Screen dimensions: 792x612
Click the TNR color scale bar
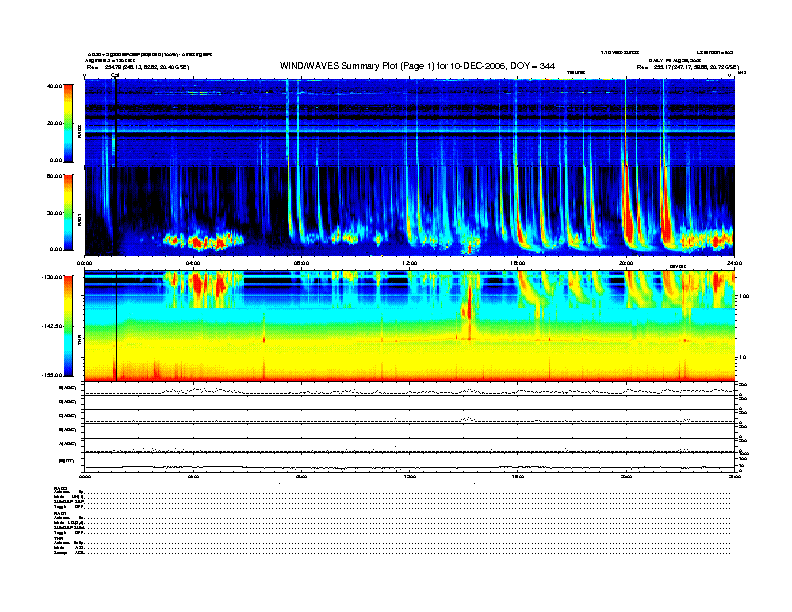click(x=68, y=326)
